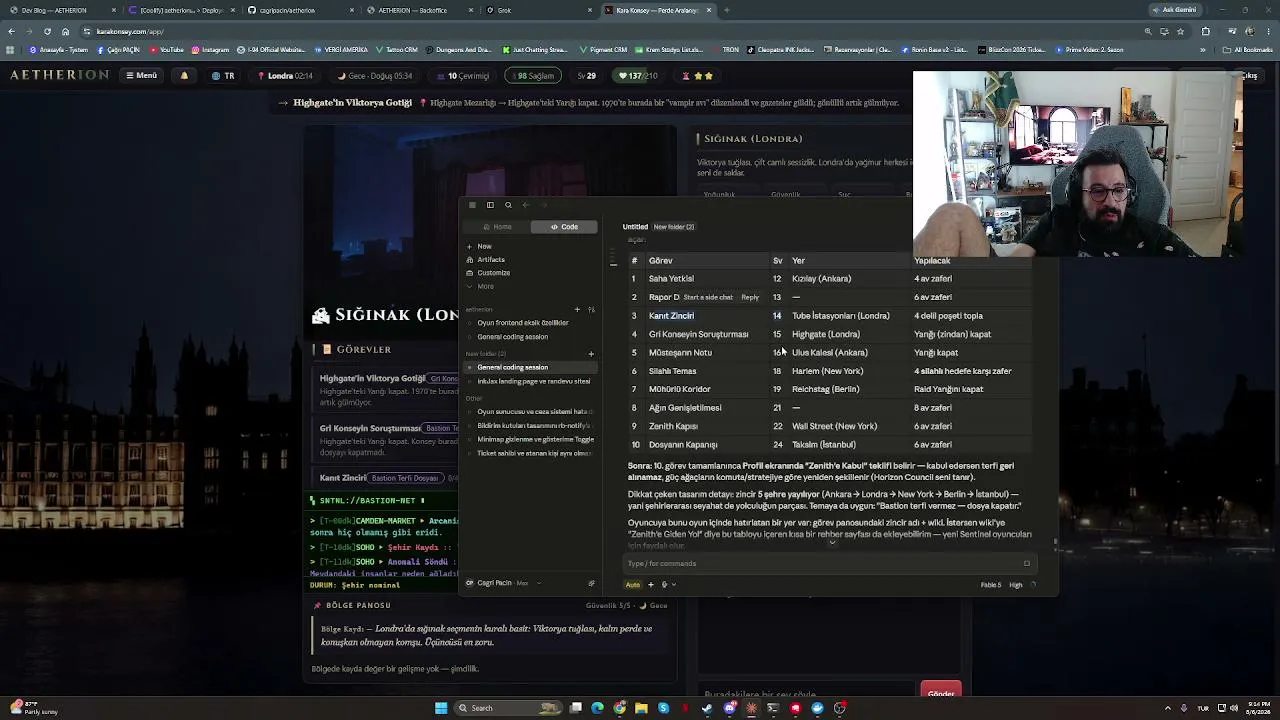
Task: Start a New session in sidebar
Action: (x=484, y=246)
